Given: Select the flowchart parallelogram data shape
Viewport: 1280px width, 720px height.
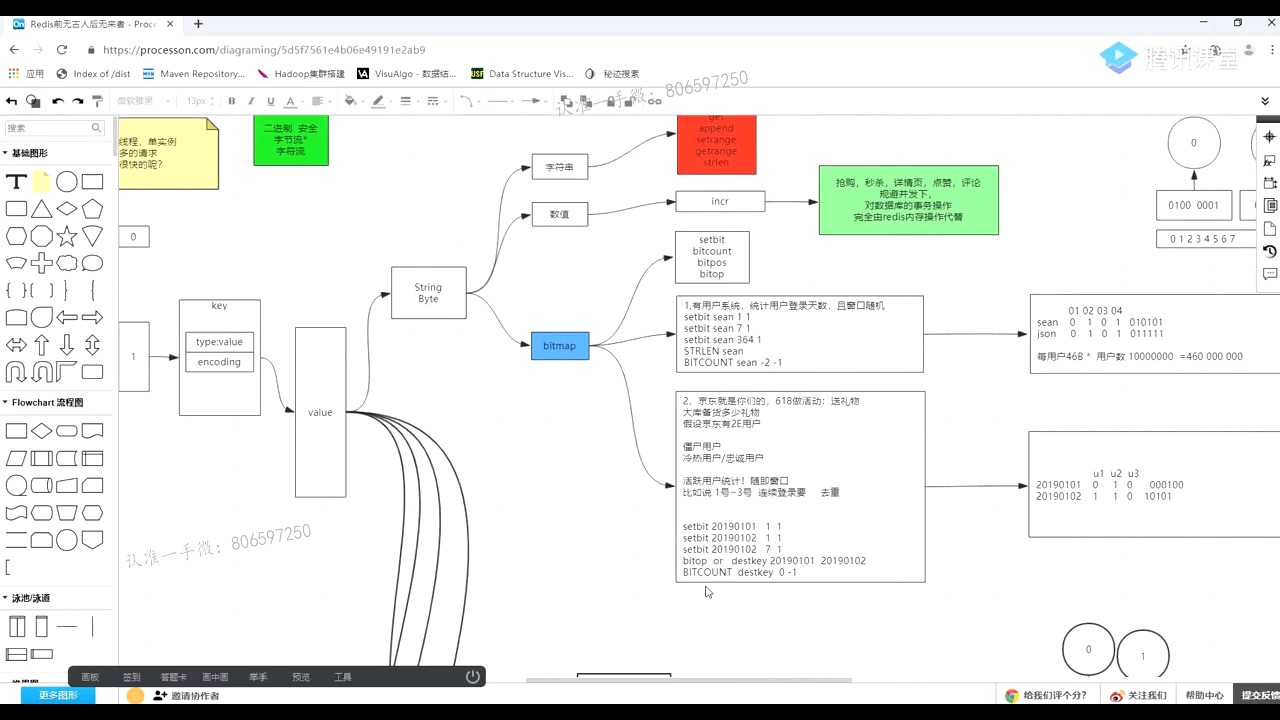Looking at the screenshot, I should (x=16, y=459).
